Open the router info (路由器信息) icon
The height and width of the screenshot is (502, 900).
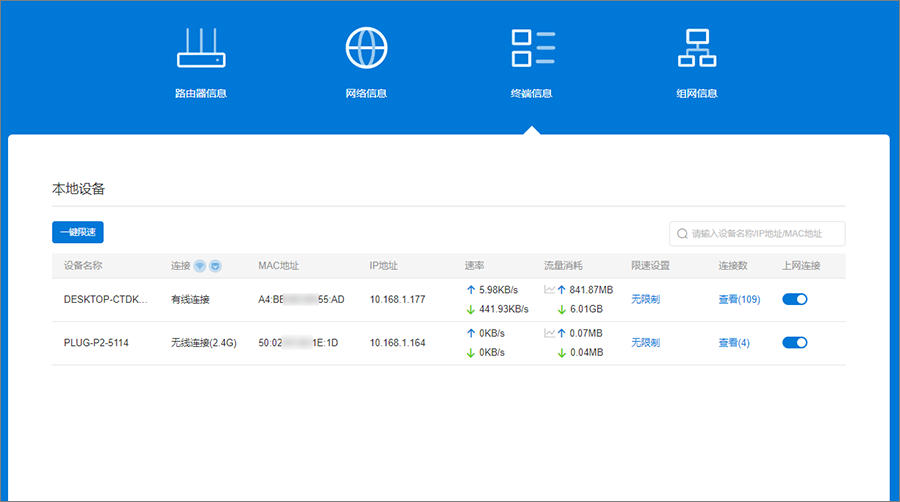point(201,48)
